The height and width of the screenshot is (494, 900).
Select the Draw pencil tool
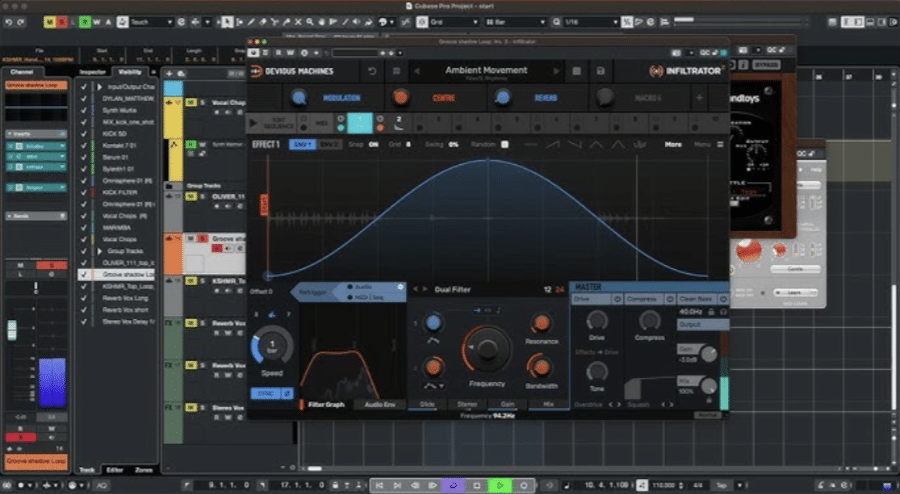click(x=251, y=22)
